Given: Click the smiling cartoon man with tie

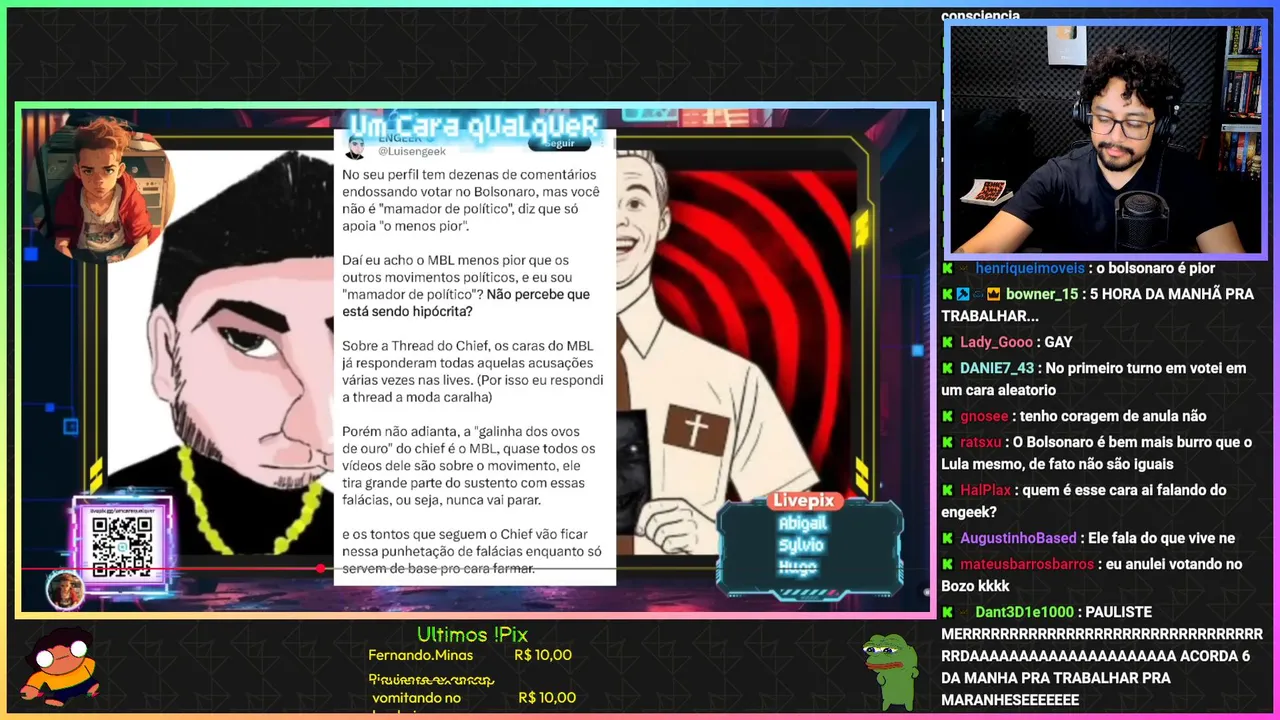Looking at the screenshot, I should coord(700,350).
